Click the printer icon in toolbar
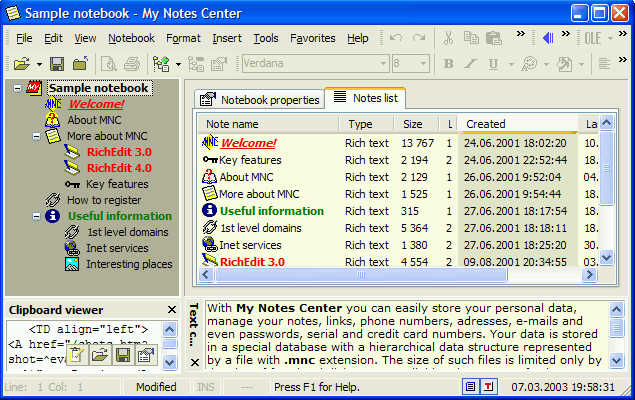This screenshot has height=400, width=635. [x=132, y=64]
